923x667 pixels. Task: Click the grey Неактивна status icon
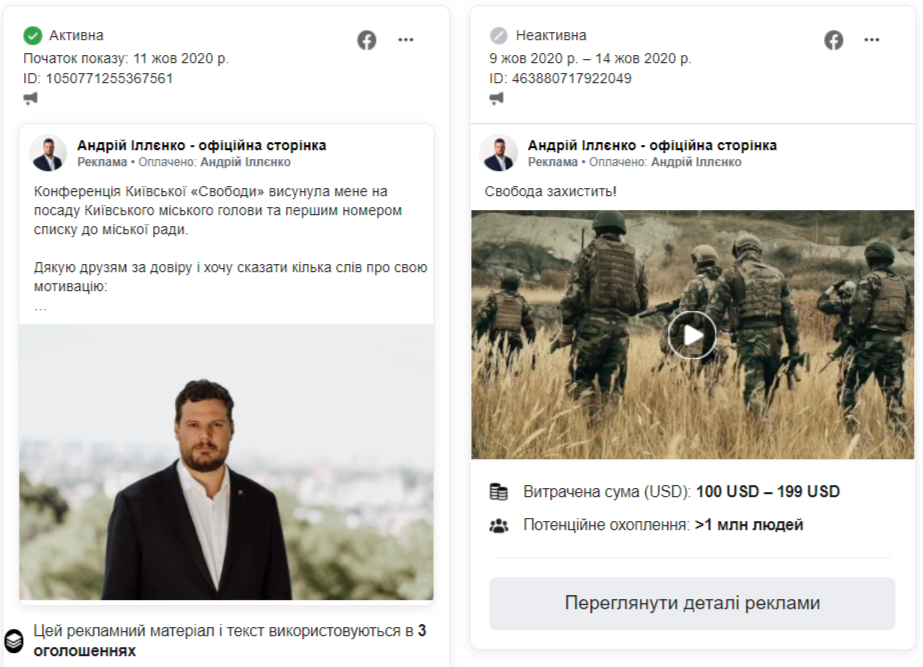499,36
